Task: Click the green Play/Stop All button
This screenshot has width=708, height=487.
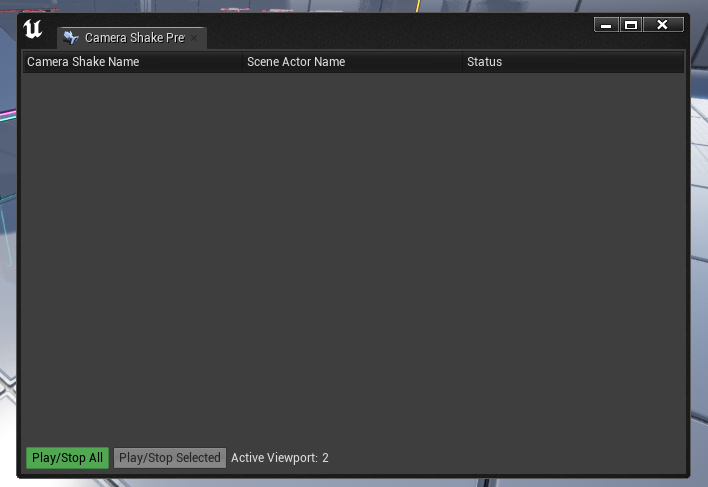Action: [67, 458]
